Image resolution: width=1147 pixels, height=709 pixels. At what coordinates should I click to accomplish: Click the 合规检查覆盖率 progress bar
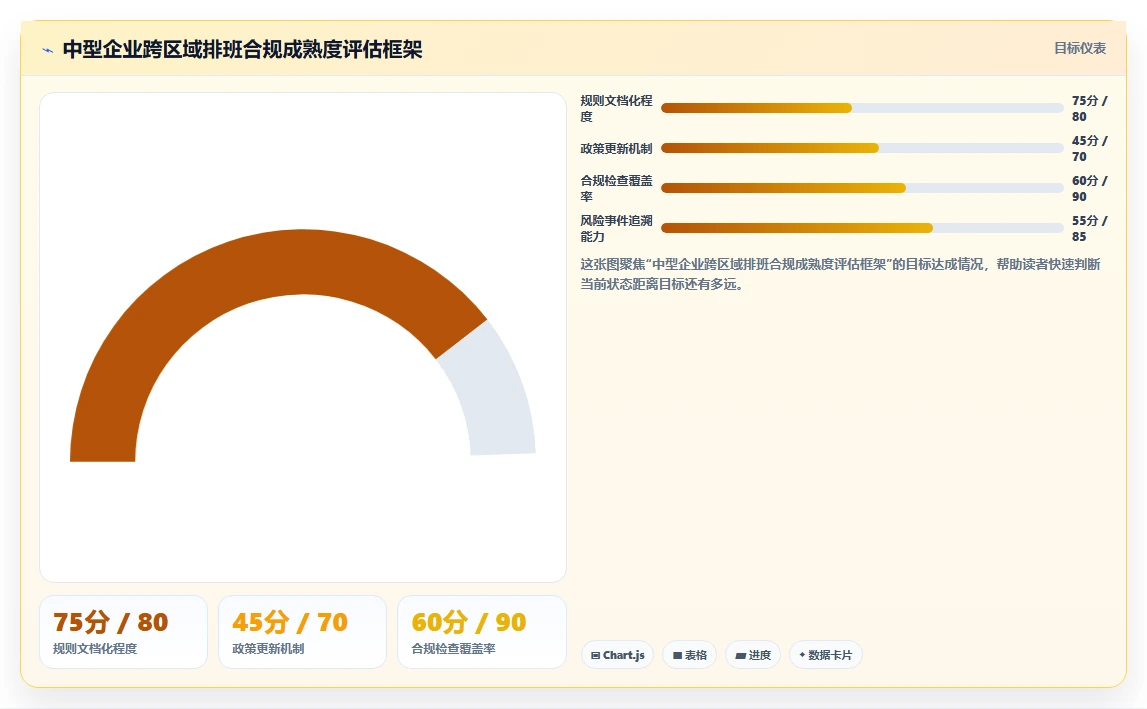pyautogui.click(x=862, y=188)
